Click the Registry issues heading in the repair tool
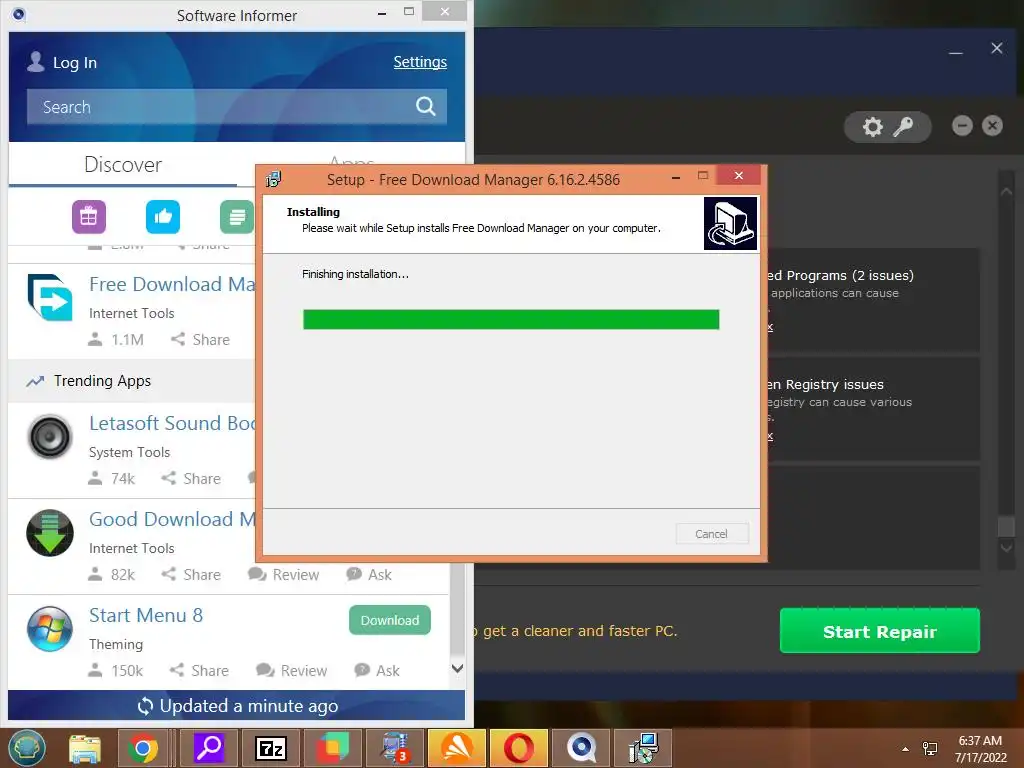Image resolution: width=1024 pixels, height=768 pixels. [826, 385]
